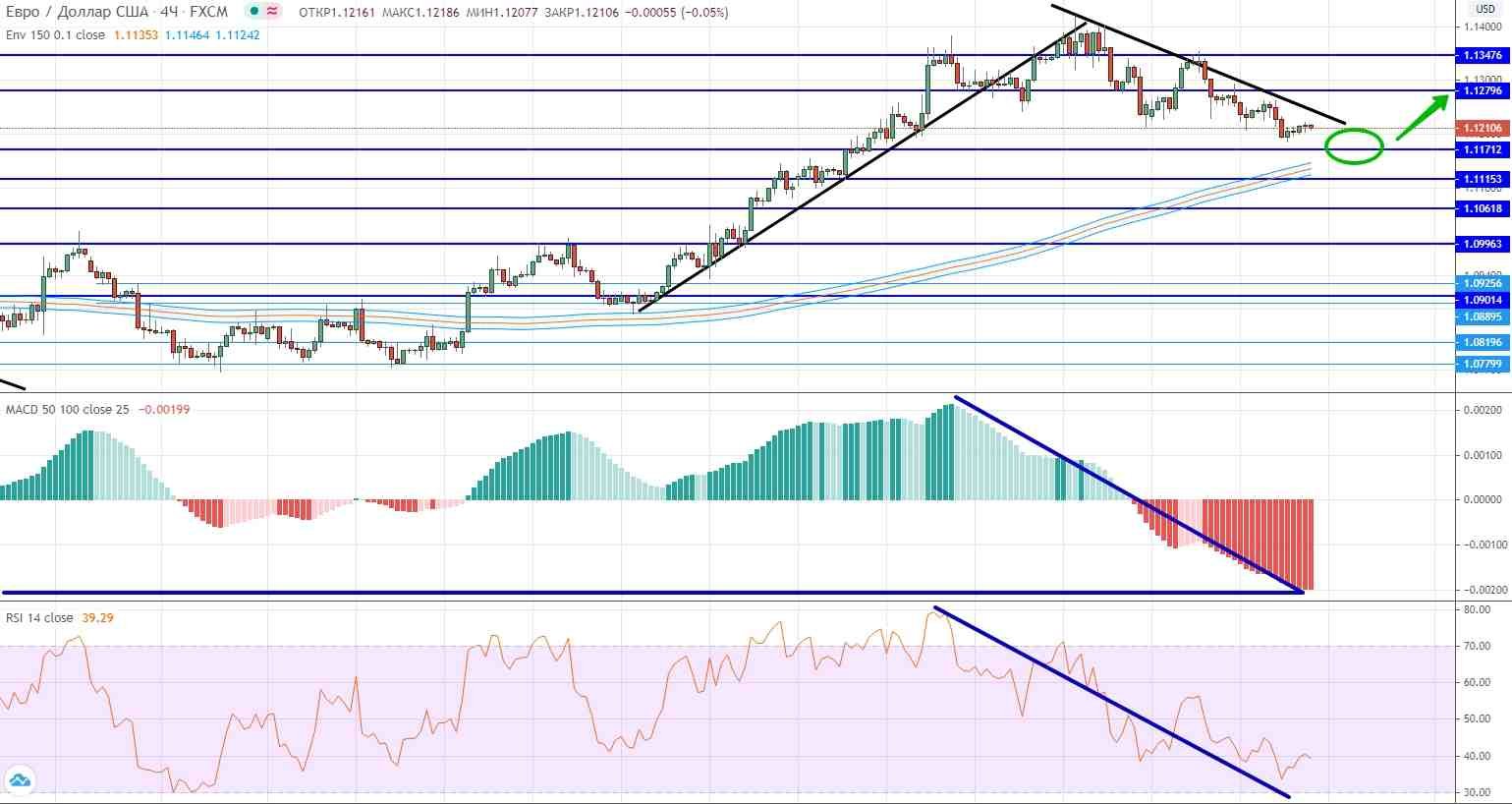
Task: Select the MACD 50 100 close 25 legend
Action: (x=67, y=409)
